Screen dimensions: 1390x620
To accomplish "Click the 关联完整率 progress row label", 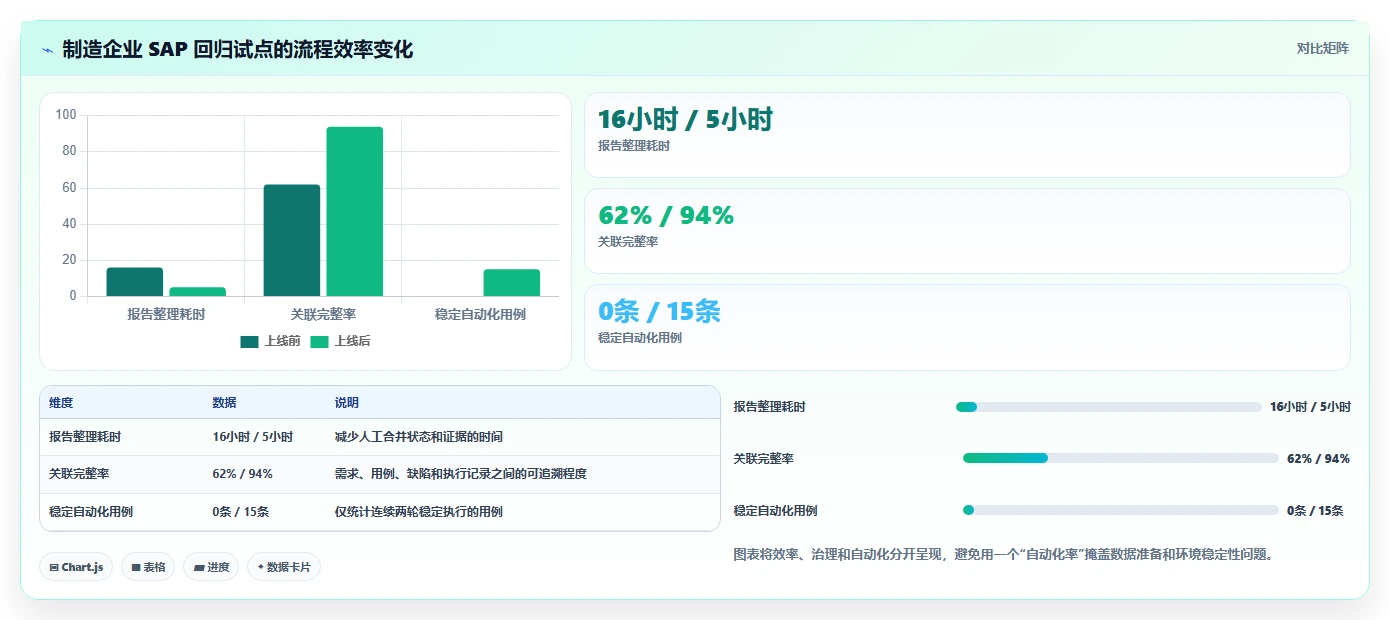I will pos(763,458).
